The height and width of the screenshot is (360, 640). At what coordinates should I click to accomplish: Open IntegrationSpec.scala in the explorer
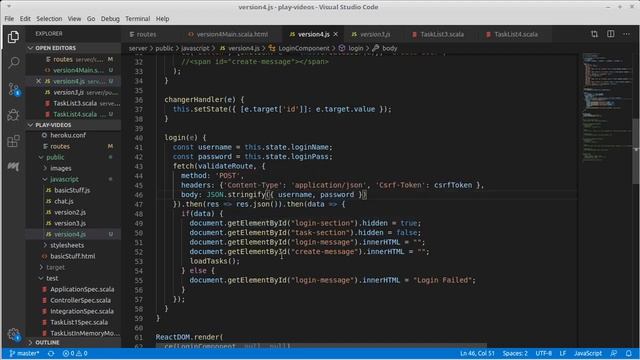pyautogui.click(x=82, y=311)
